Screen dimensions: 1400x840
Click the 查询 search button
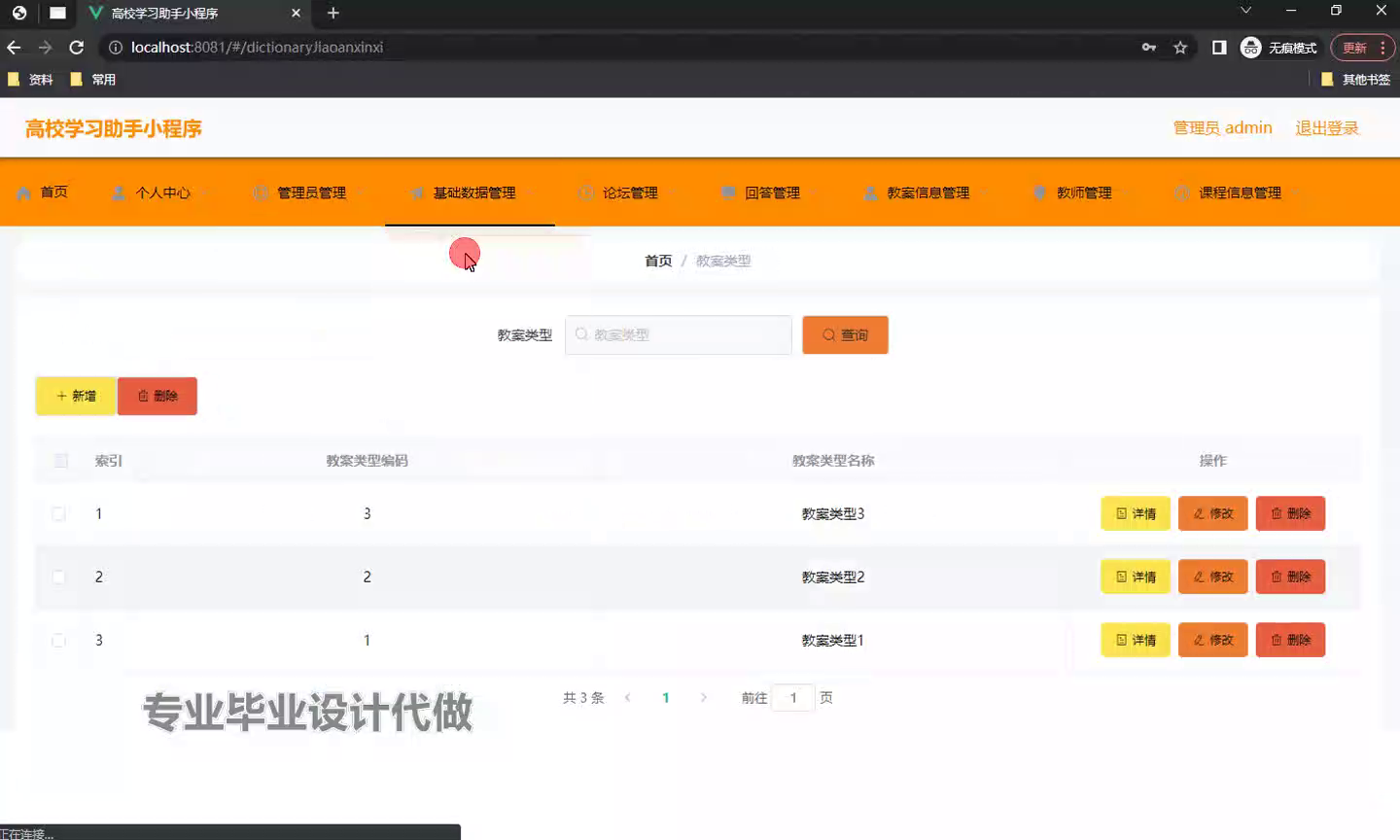pos(845,334)
